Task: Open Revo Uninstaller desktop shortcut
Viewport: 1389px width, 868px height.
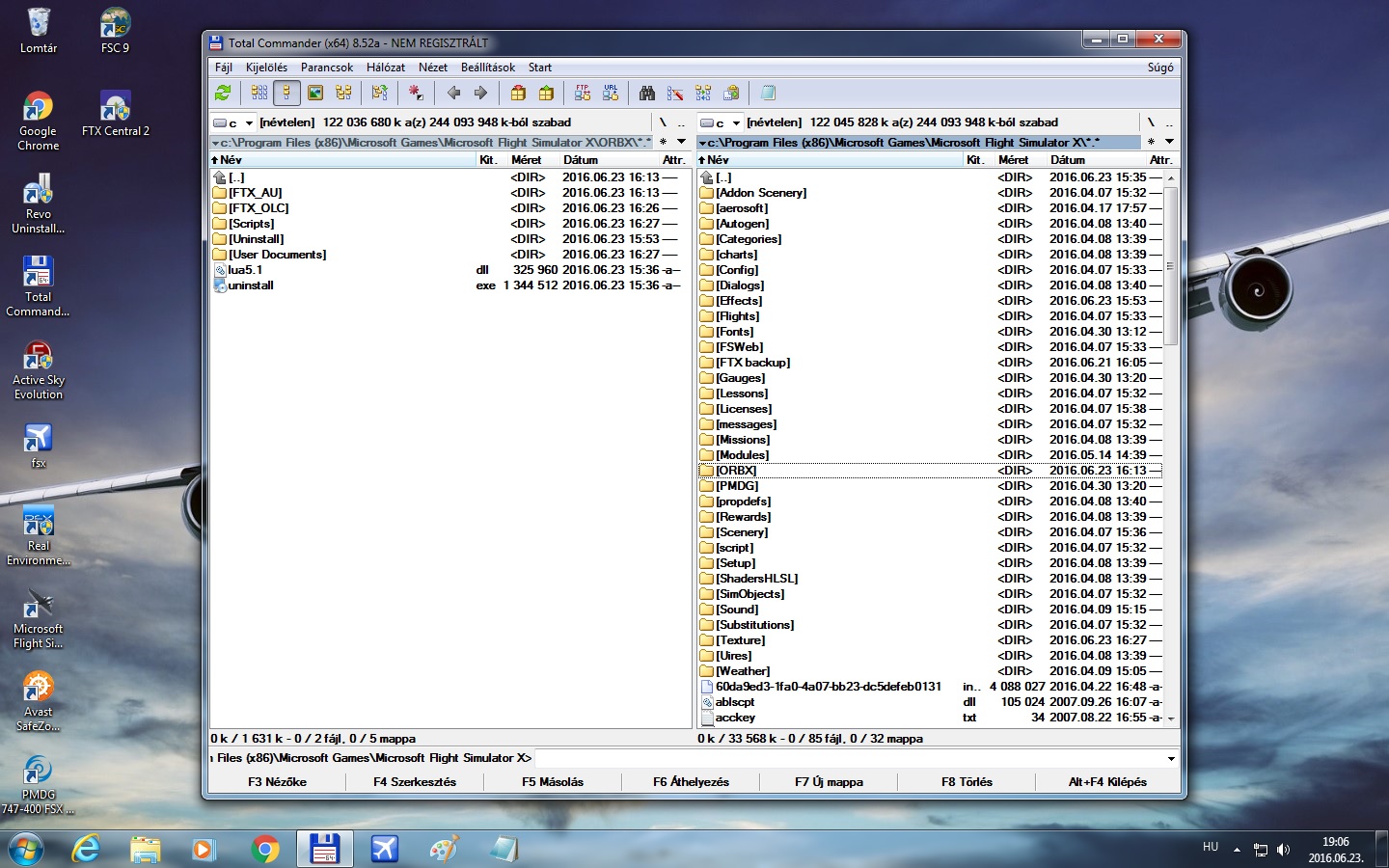Action: coord(38,203)
